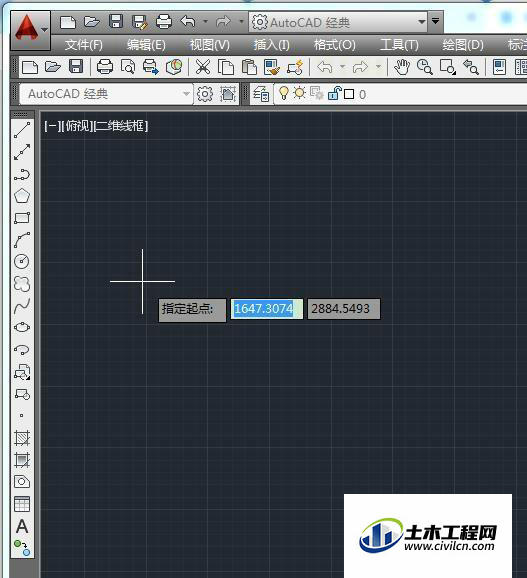Click the Plot icon in standard toolbar
The image size is (527, 578).
click(x=105, y=67)
